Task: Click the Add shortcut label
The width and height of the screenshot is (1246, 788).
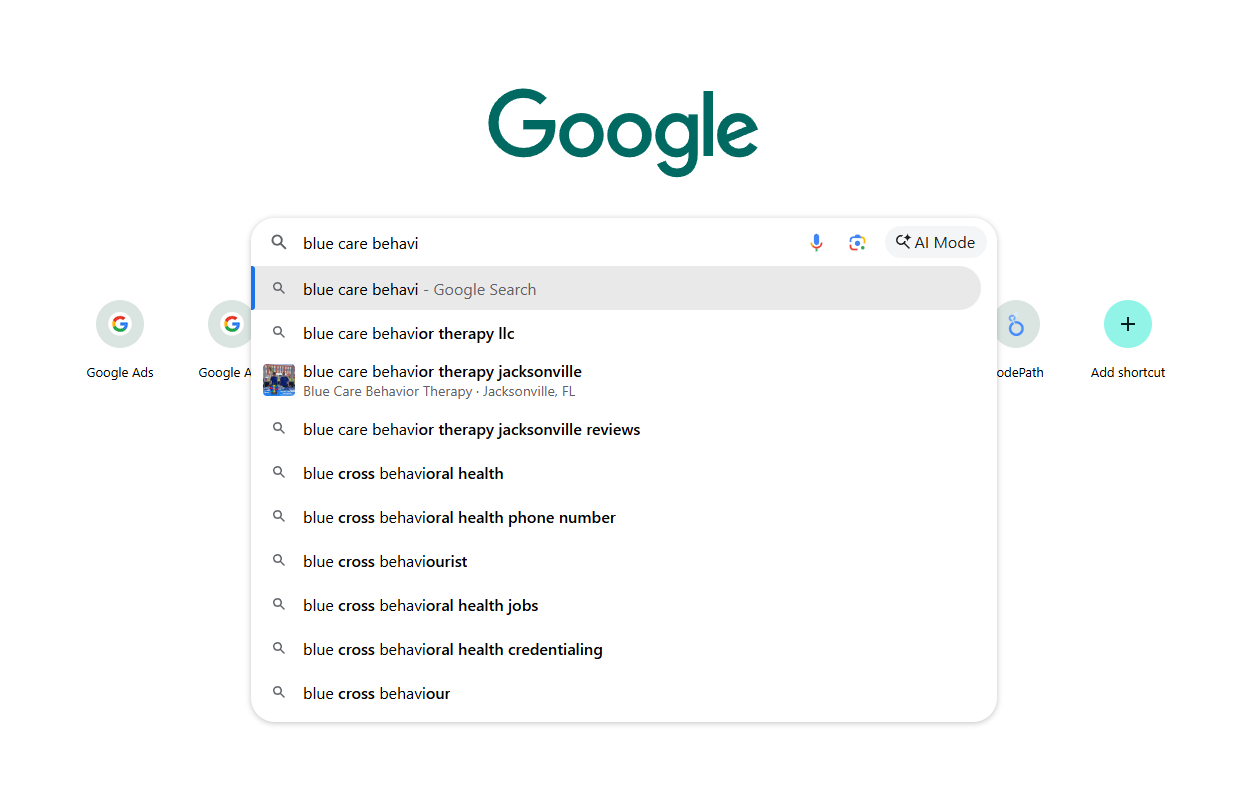Action: click(x=1128, y=372)
